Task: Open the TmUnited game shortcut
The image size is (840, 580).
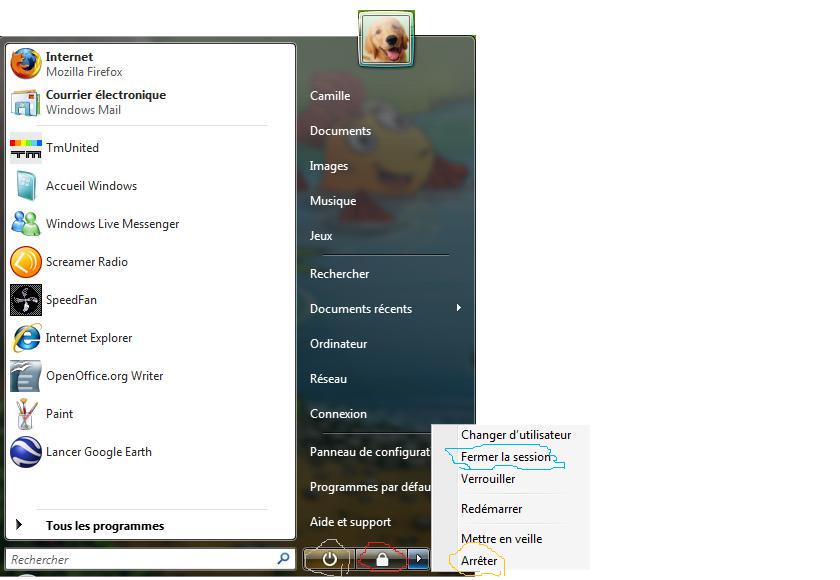Action: pos(71,148)
